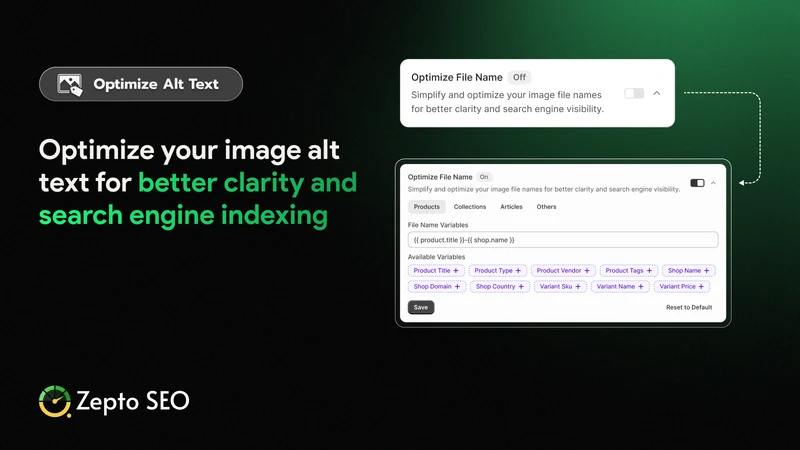Add the Variant Sku variable

[x=561, y=286]
